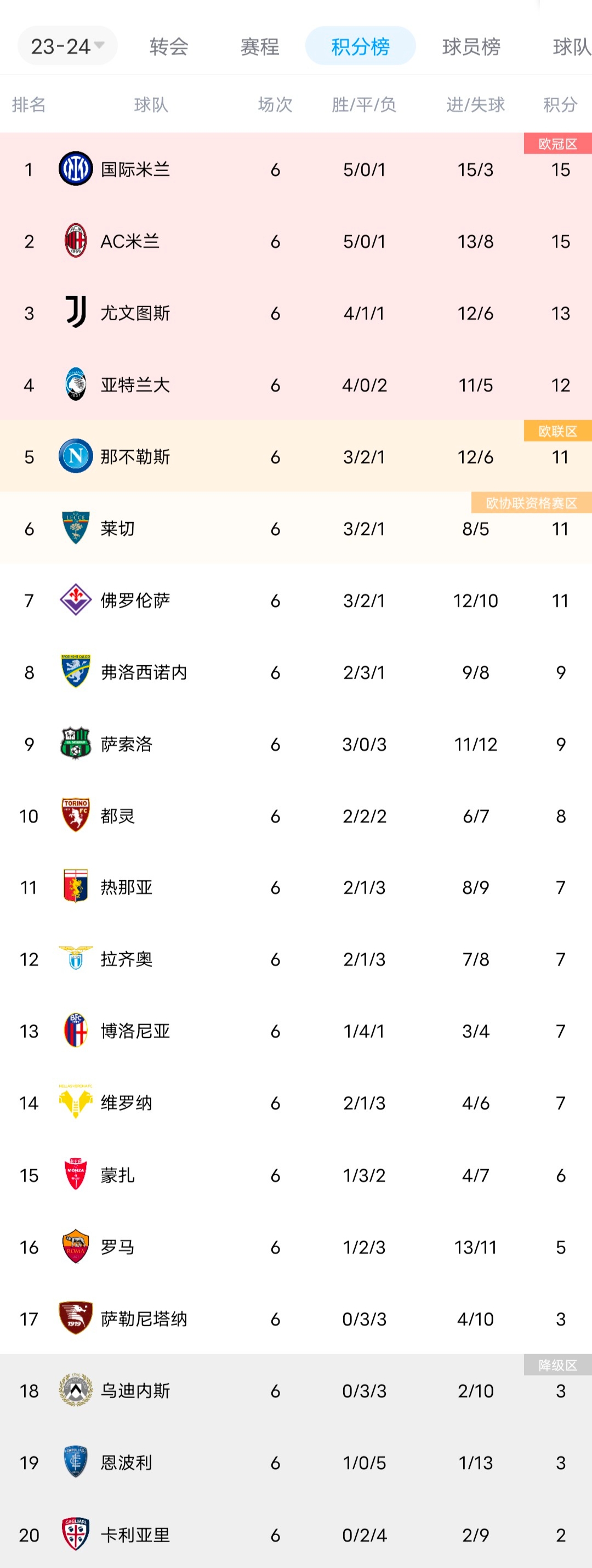Tap the Cagliari club crest
Screen dimensions: 592x1568
click(x=76, y=1533)
